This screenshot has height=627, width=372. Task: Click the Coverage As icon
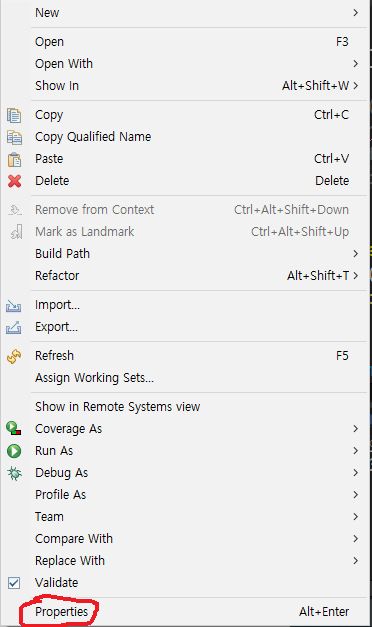click(14, 429)
